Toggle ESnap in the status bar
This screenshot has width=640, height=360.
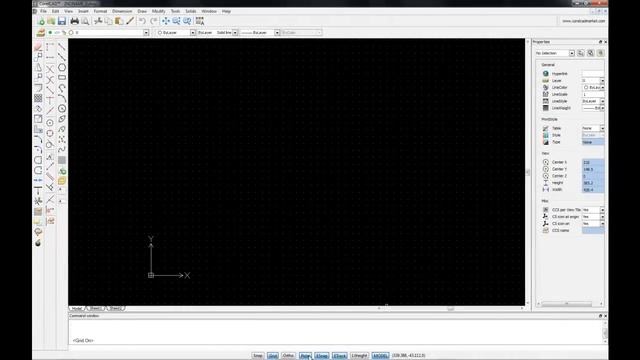coord(322,356)
